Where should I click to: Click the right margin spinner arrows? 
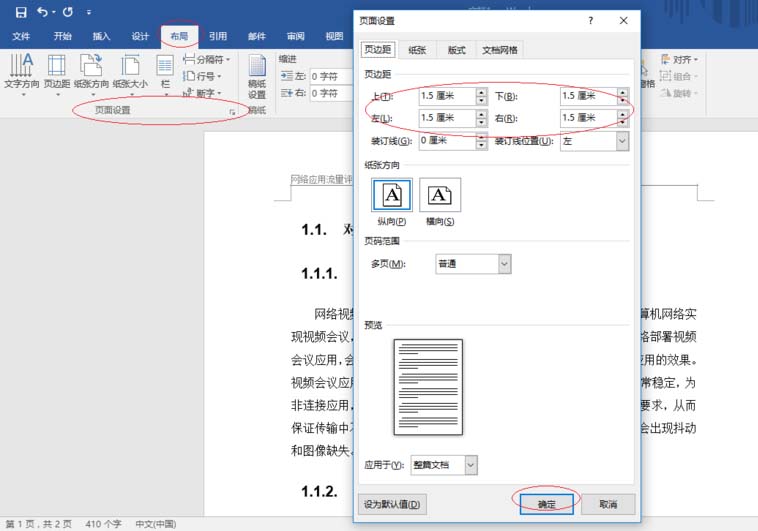(623, 118)
